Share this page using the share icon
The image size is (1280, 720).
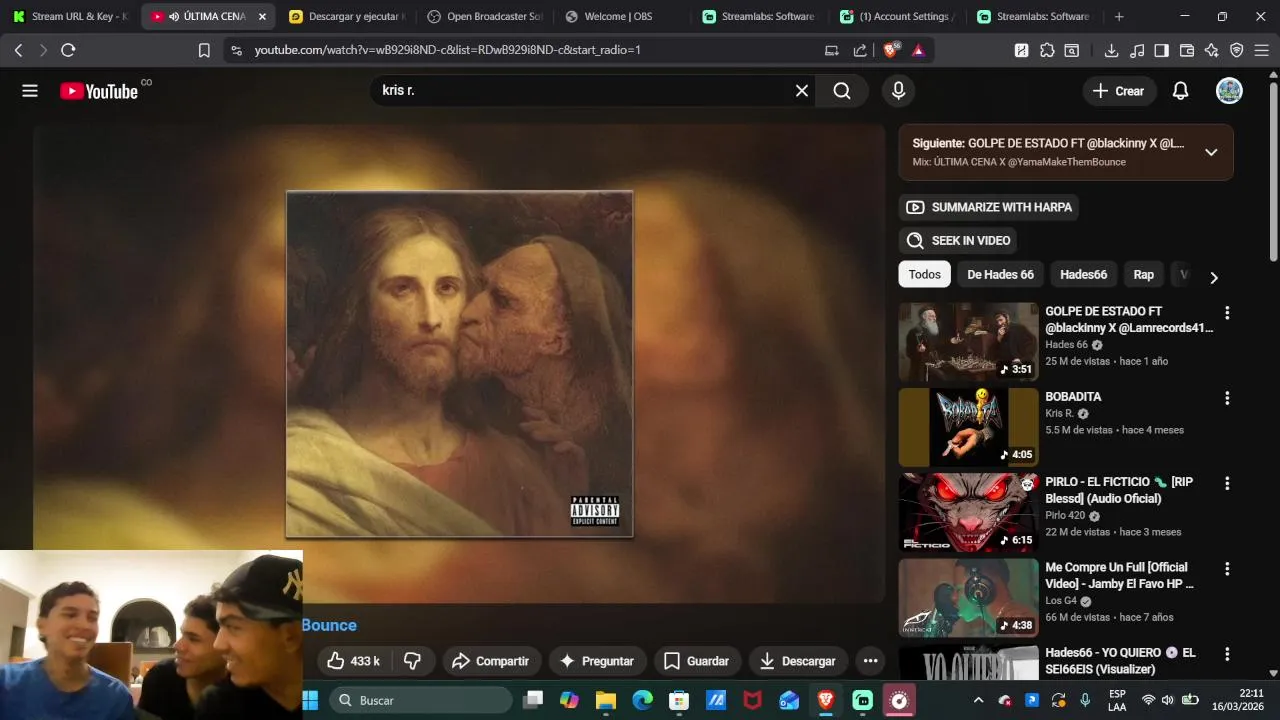click(x=860, y=50)
